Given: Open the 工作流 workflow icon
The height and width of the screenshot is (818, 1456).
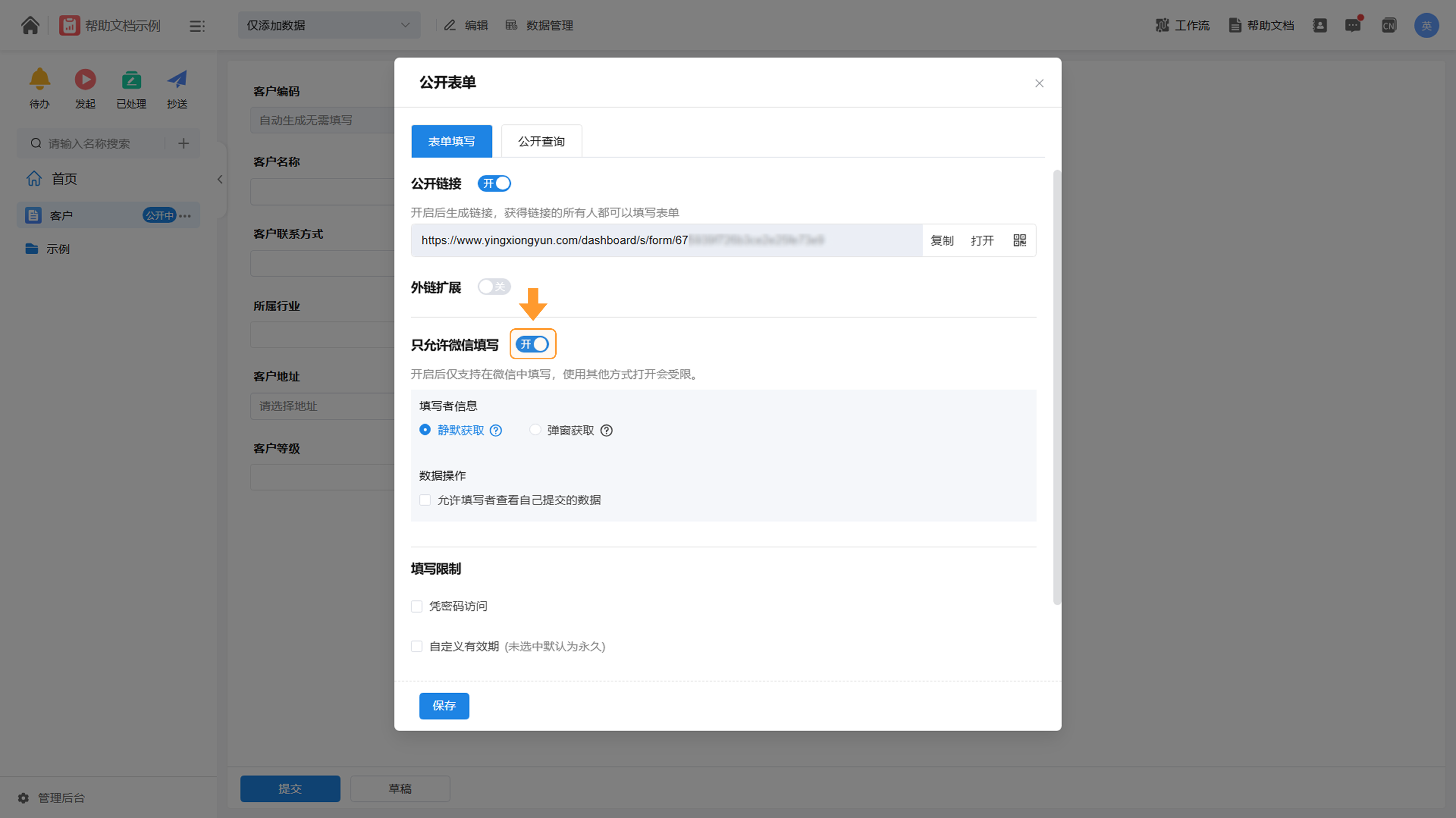Looking at the screenshot, I should (x=1162, y=25).
